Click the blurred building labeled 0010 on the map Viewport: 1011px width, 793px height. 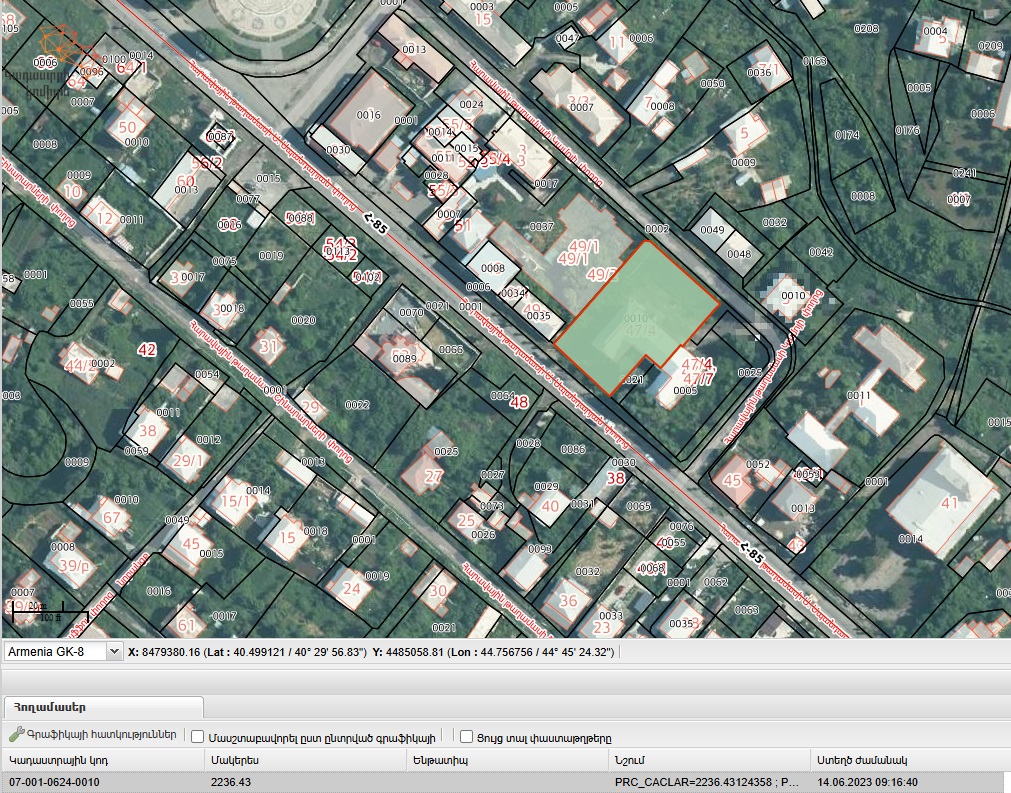[788, 297]
